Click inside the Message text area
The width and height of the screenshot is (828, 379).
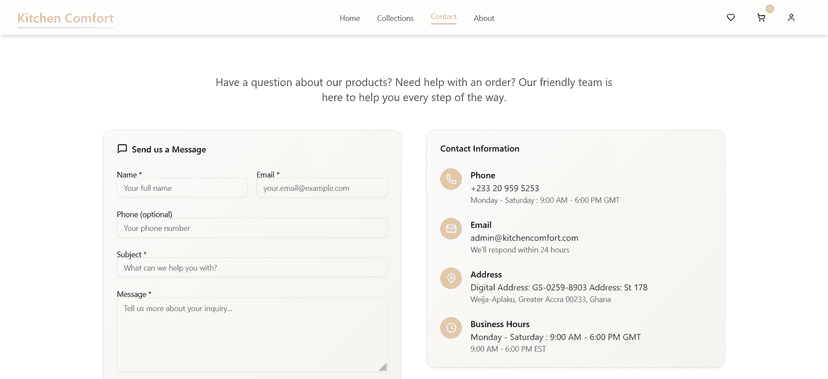252,335
